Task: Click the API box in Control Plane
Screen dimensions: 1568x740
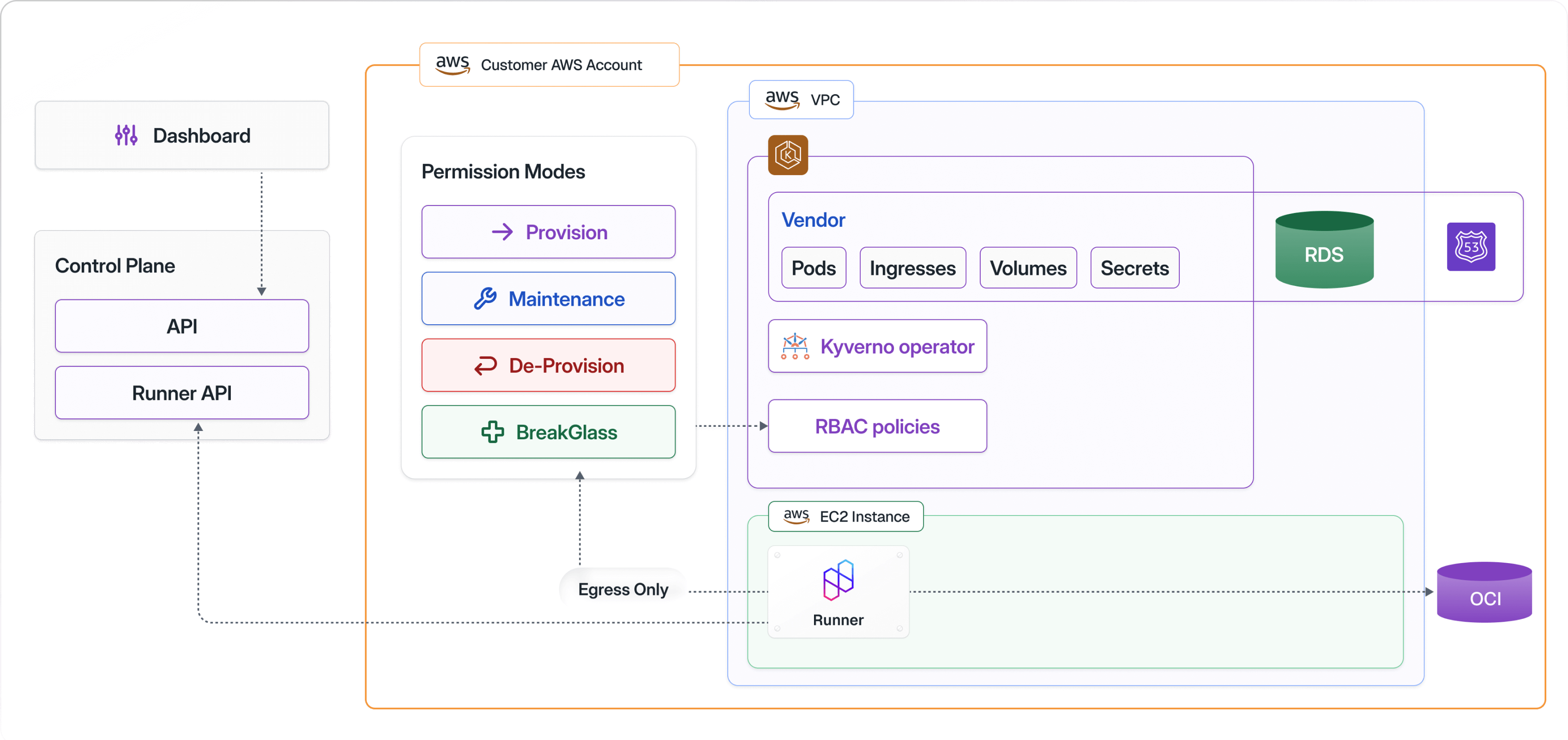Action: tap(182, 327)
